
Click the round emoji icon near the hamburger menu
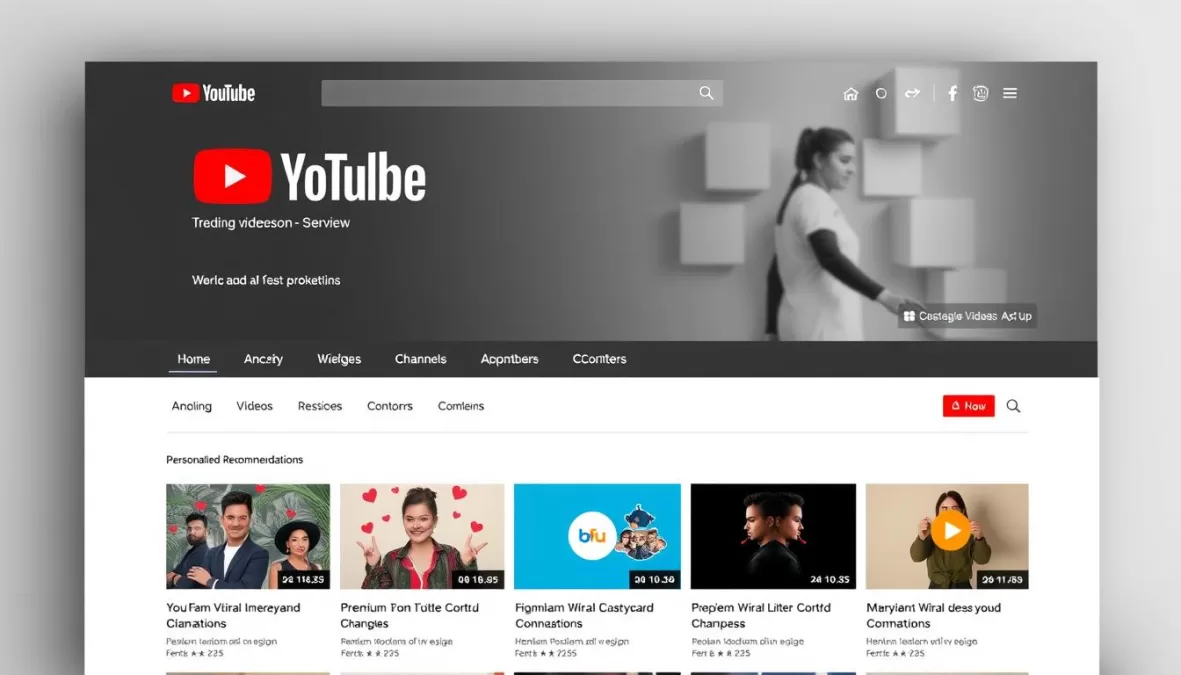coord(980,92)
